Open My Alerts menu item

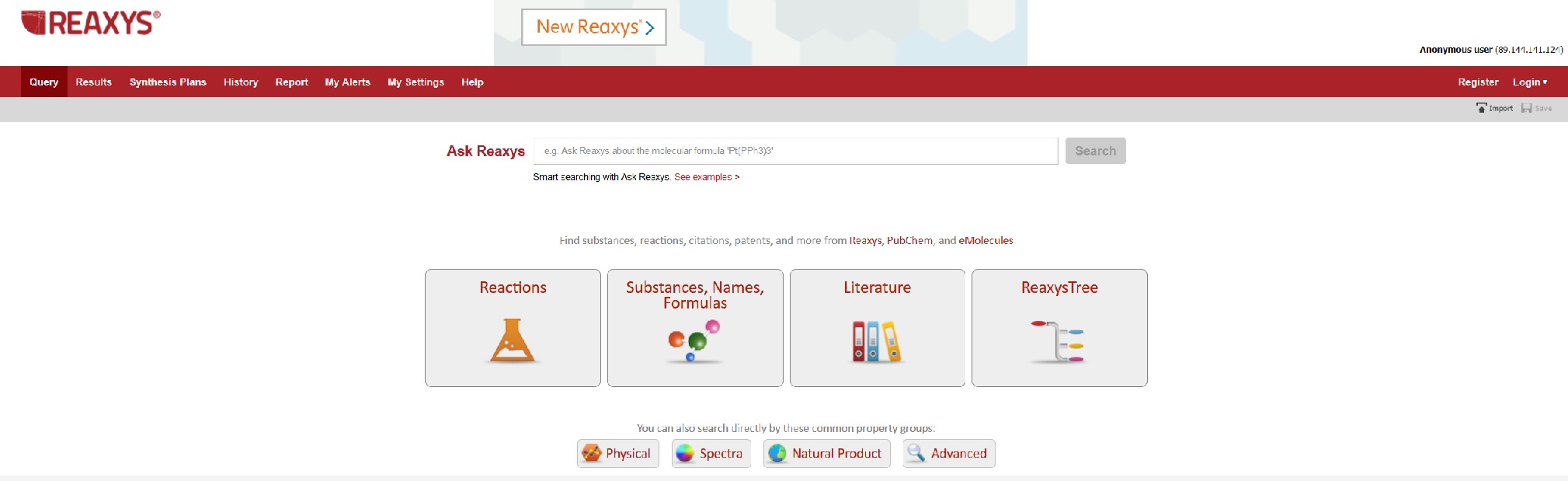click(x=347, y=82)
